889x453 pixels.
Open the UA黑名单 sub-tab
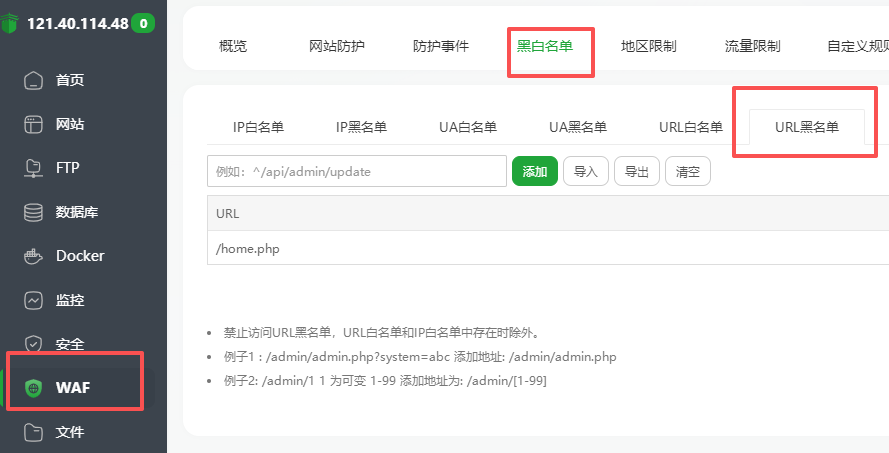click(578, 127)
